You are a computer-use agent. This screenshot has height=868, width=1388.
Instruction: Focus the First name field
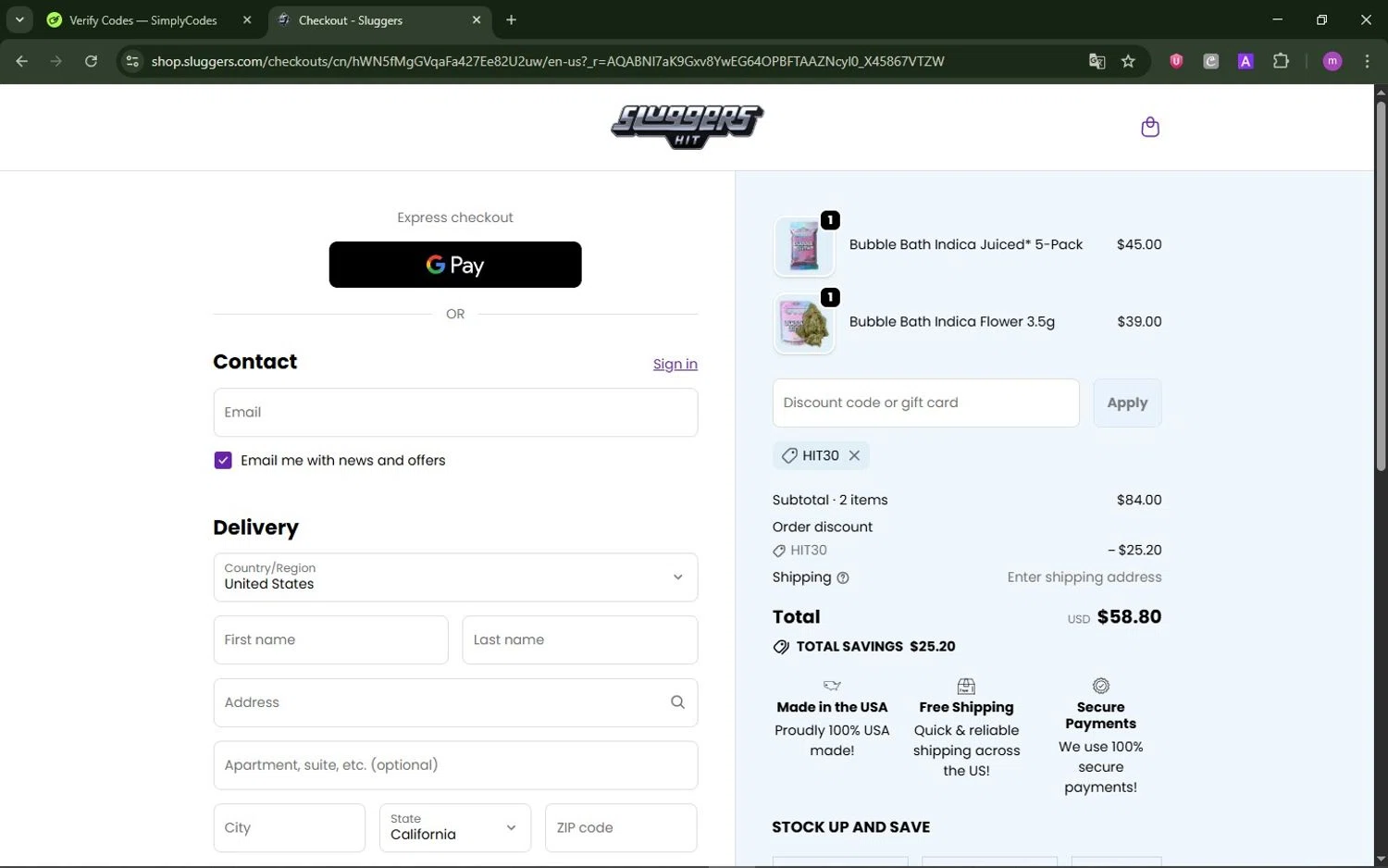(330, 639)
